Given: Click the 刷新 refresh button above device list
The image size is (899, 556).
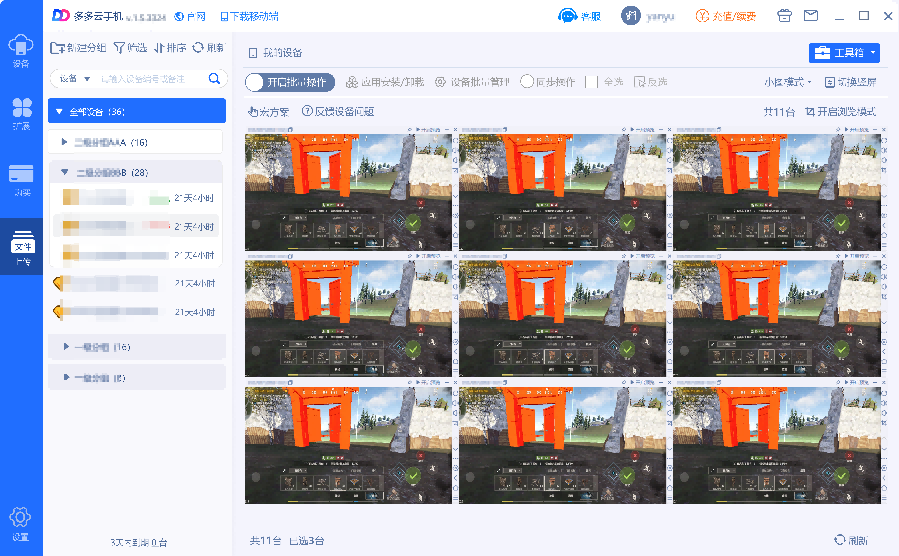Looking at the screenshot, I should point(208,48).
